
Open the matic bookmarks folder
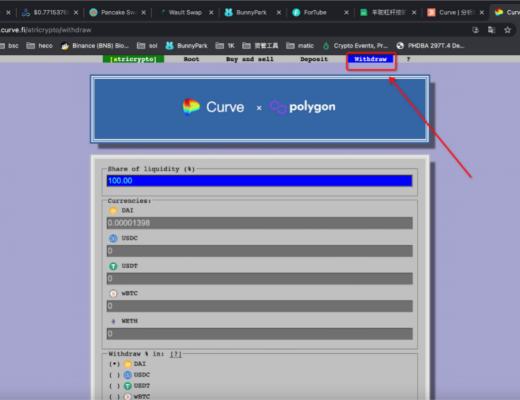click(300, 46)
